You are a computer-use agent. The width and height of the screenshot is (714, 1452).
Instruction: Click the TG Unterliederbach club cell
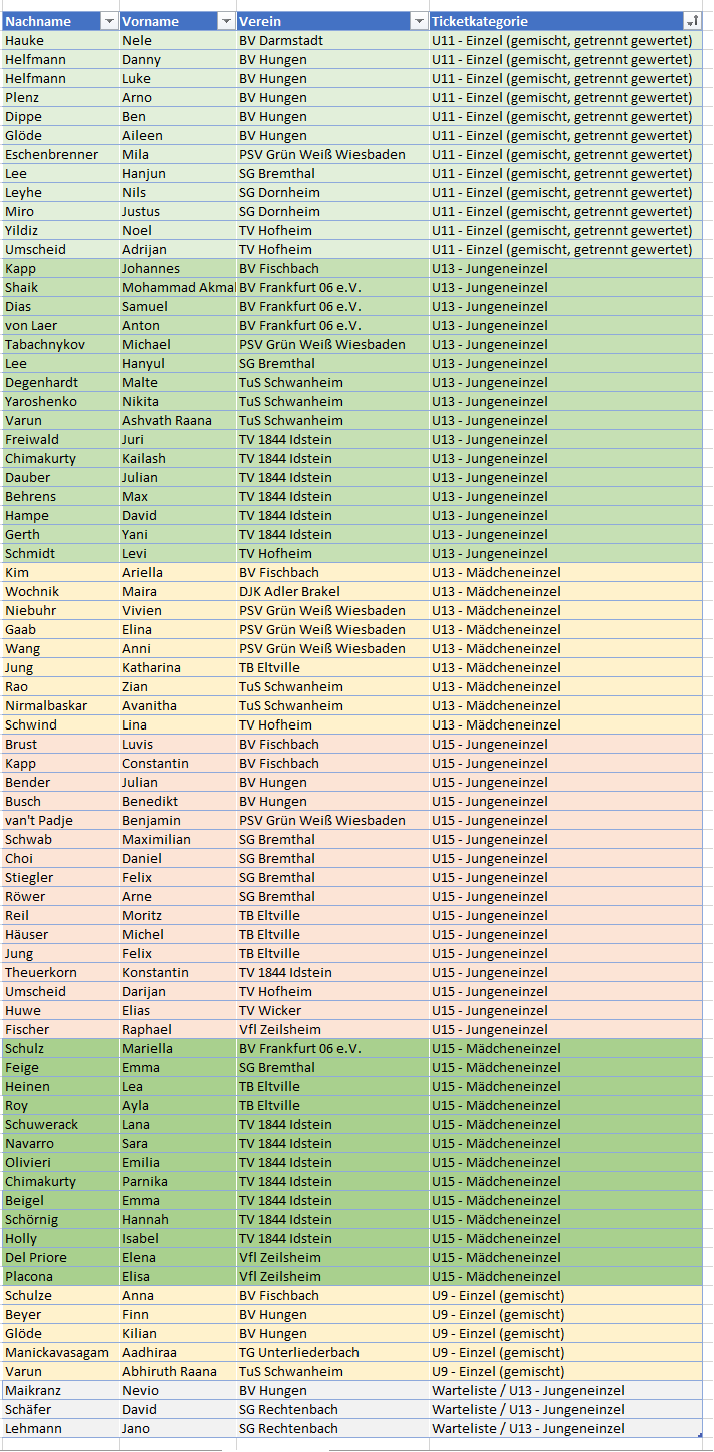[333, 1352]
